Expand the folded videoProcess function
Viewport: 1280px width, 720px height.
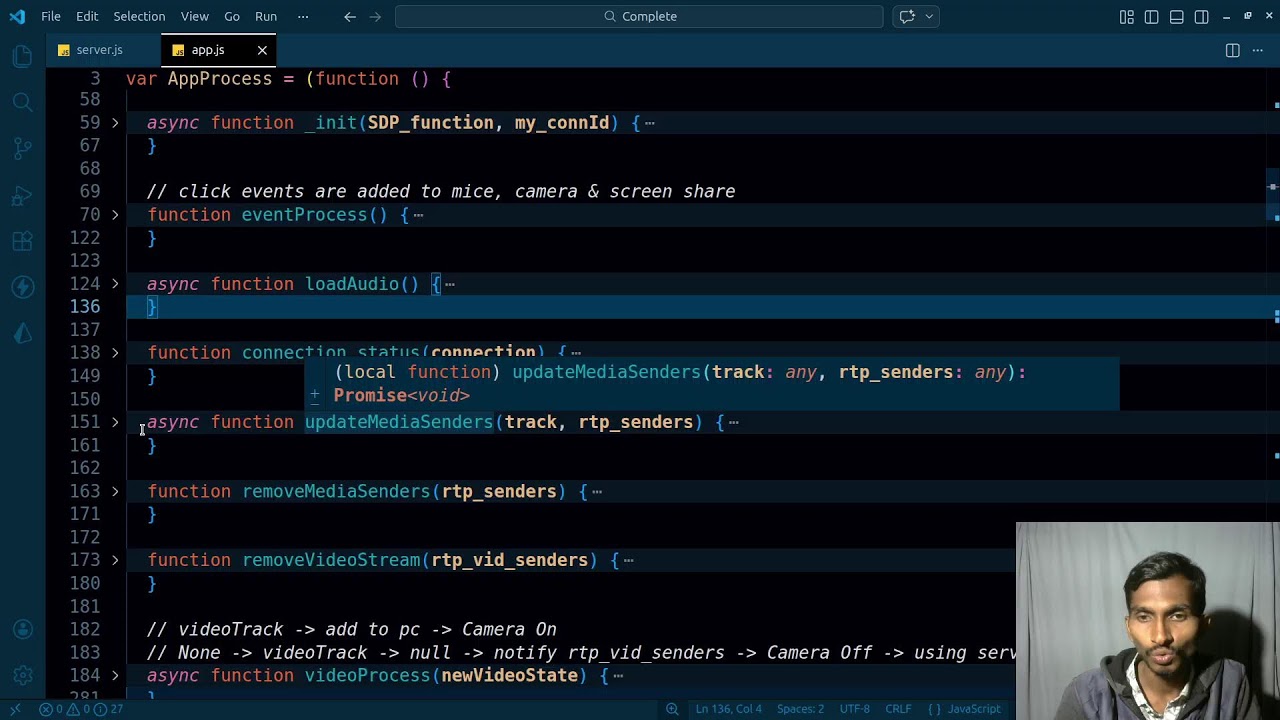pos(115,676)
